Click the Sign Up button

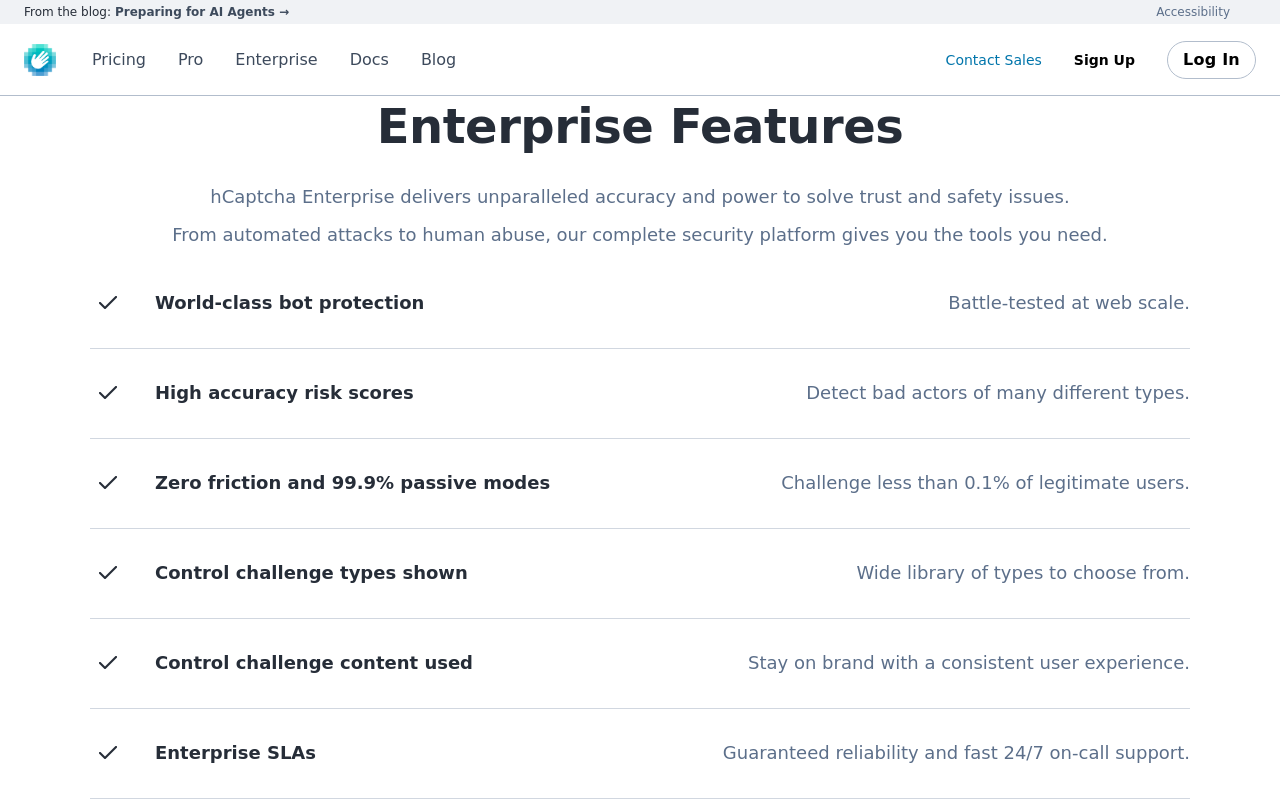pos(1104,60)
